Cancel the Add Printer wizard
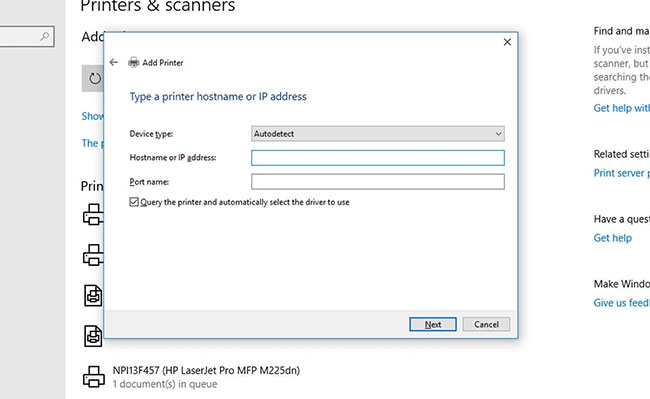Image resolution: width=650 pixels, height=399 pixels. click(486, 324)
